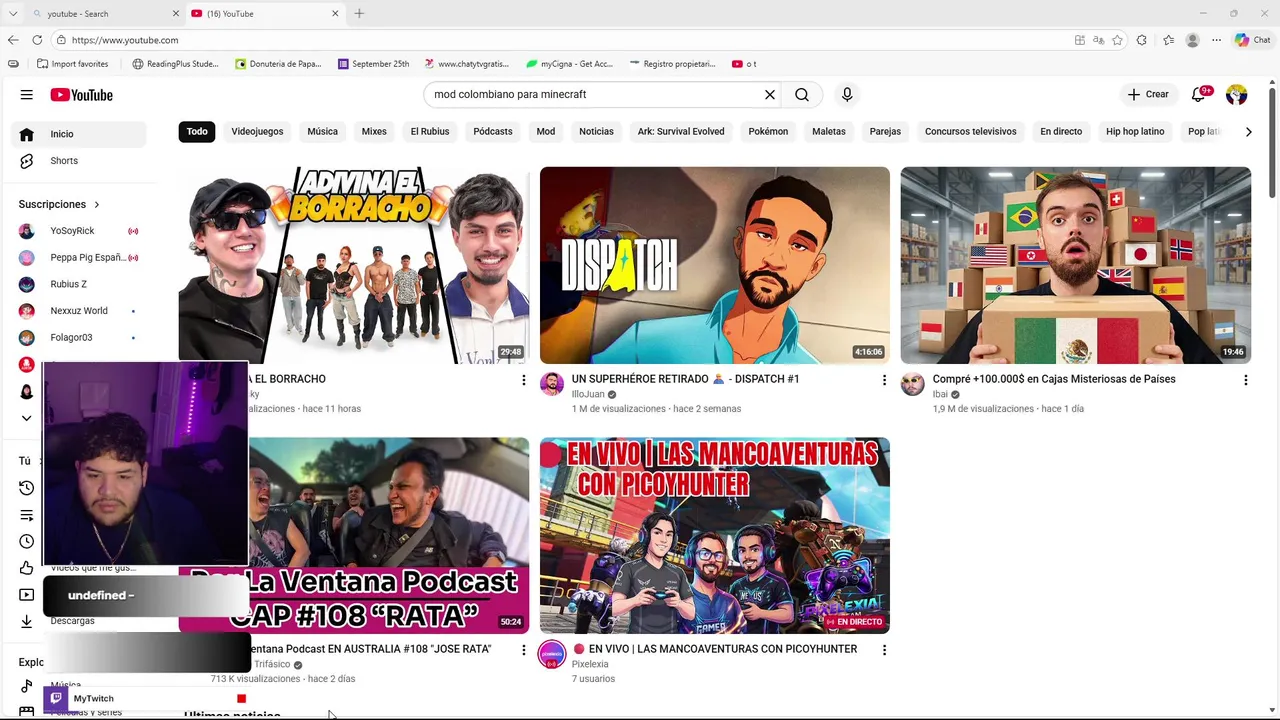Expand the Suscripciones section
1280x720 pixels.
point(60,204)
